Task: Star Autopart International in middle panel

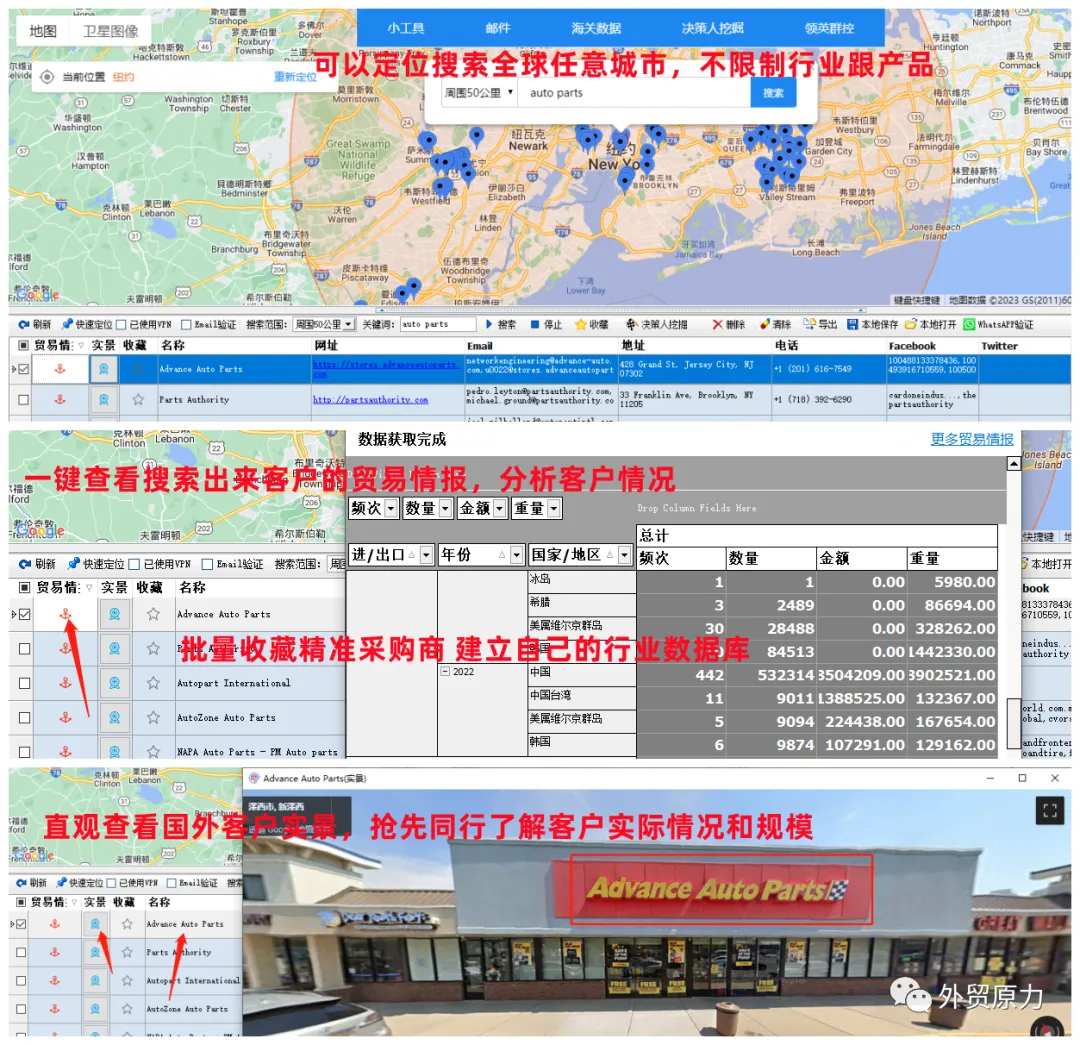Action: pos(153,683)
